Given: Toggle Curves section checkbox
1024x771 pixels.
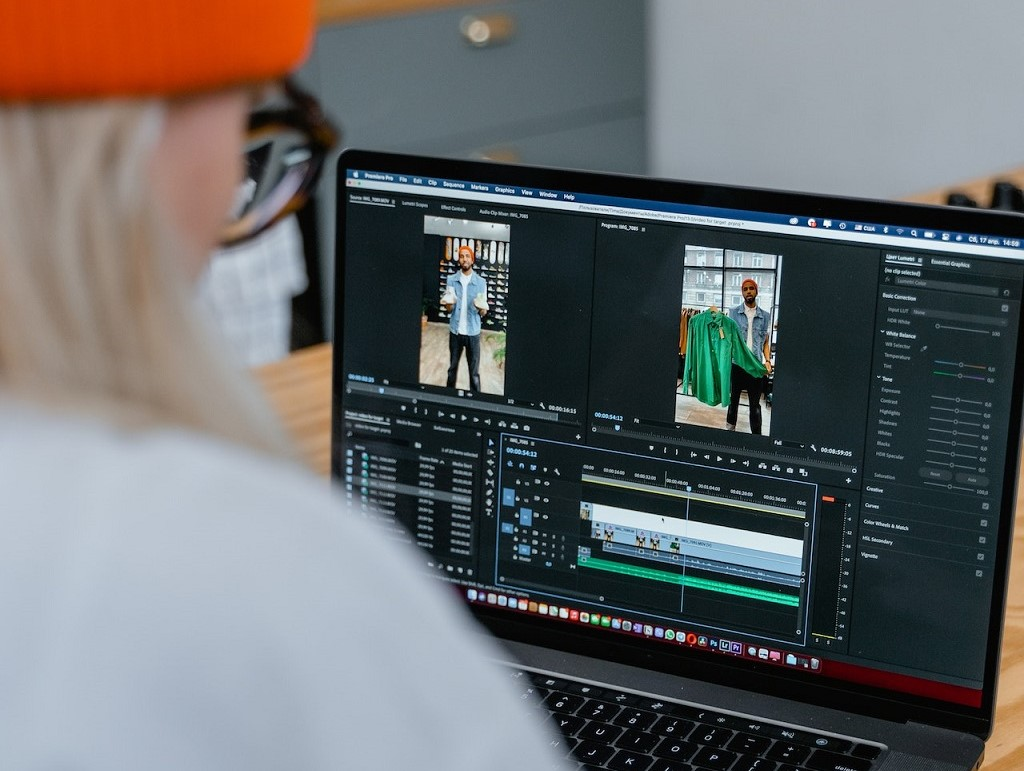Looking at the screenshot, I should click(984, 523).
